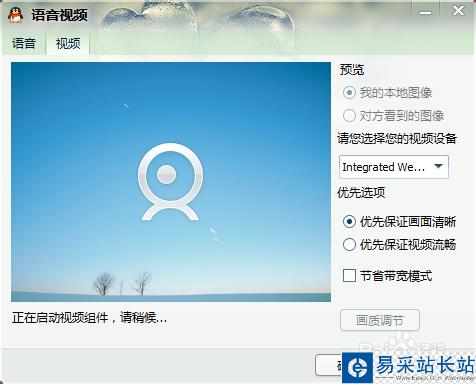This screenshot has width=476, height=384.
Task: Click the 请您选择您的视频设备 label
Action: click(x=397, y=138)
